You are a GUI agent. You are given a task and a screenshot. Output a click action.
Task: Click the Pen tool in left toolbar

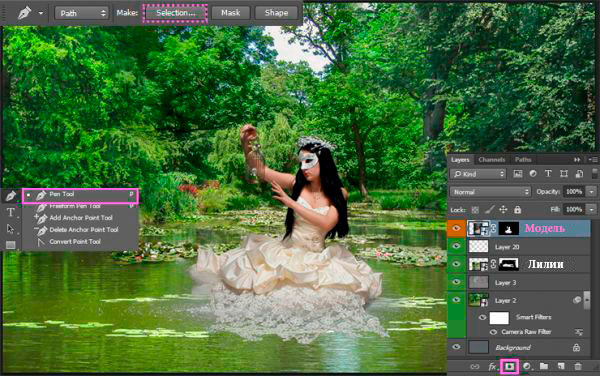[x=10, y=195]
